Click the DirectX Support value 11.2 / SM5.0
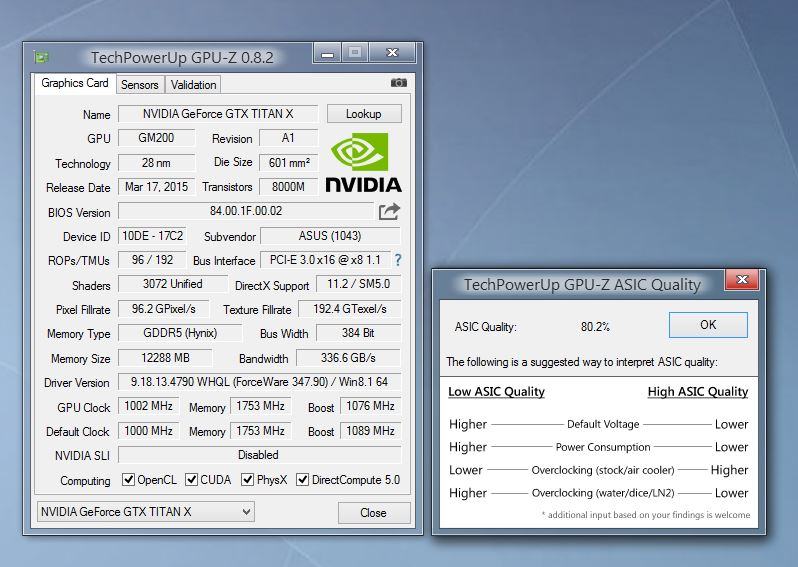The height and width of the screenshot is (567, 798). point(359,284)
